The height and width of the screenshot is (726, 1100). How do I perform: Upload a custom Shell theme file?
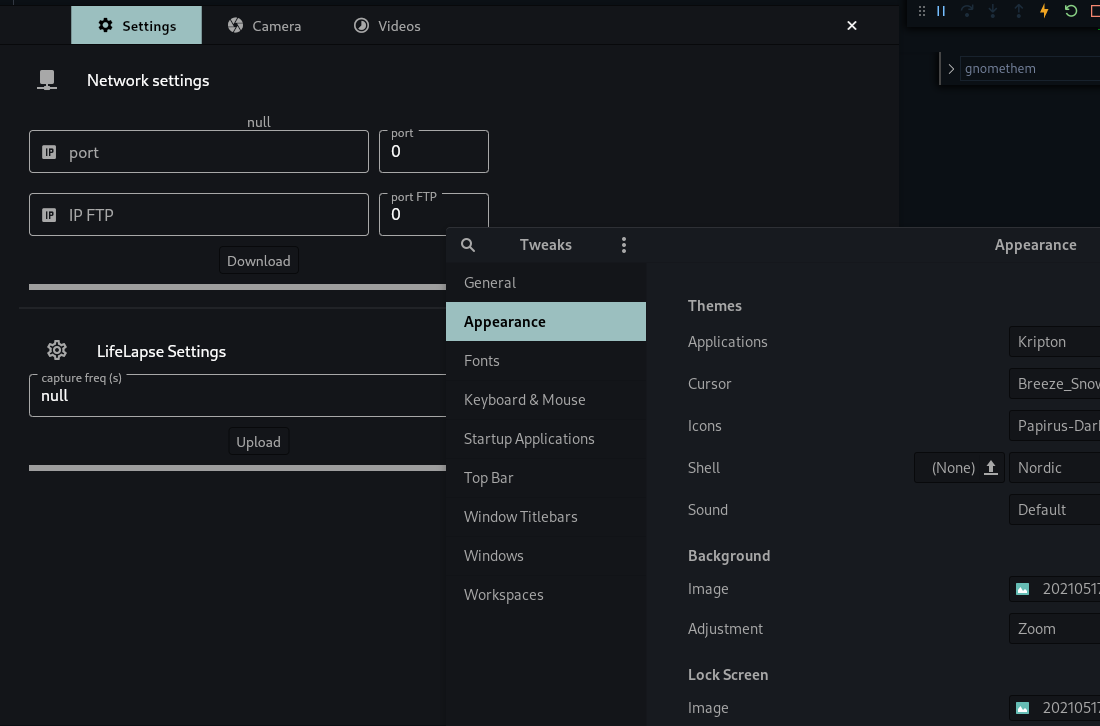(989, 467)
